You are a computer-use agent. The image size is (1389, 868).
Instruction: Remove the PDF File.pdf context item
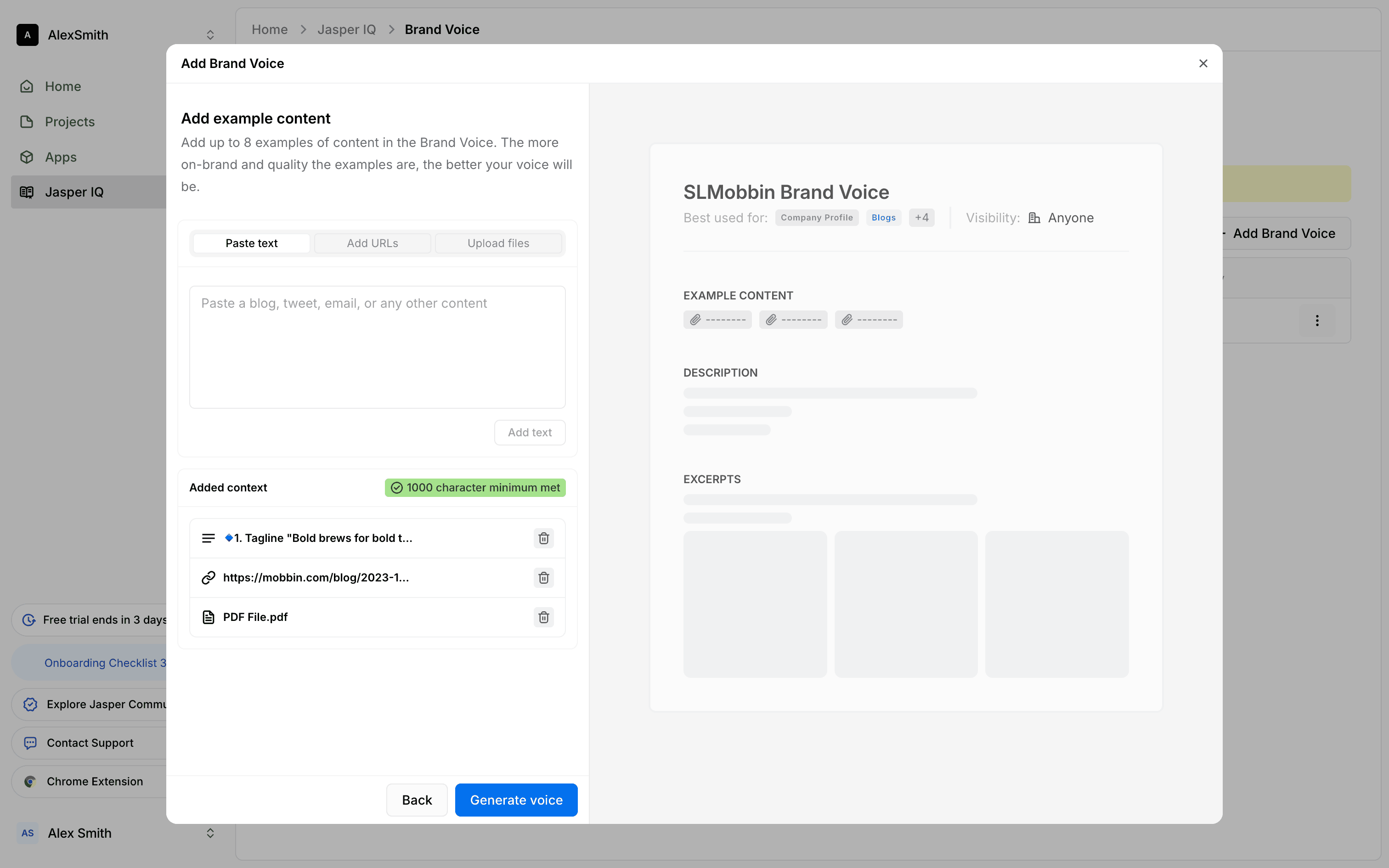[x=543, y=617]
